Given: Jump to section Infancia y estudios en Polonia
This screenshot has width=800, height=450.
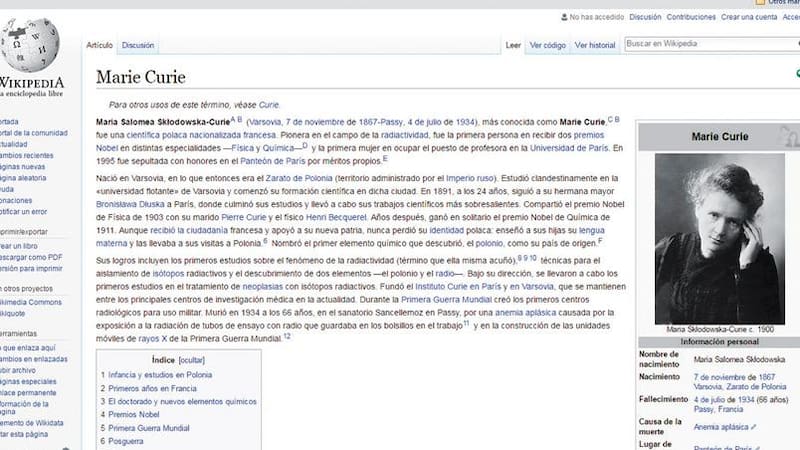Looking at the screenshot, I should (x=160, y=374).
